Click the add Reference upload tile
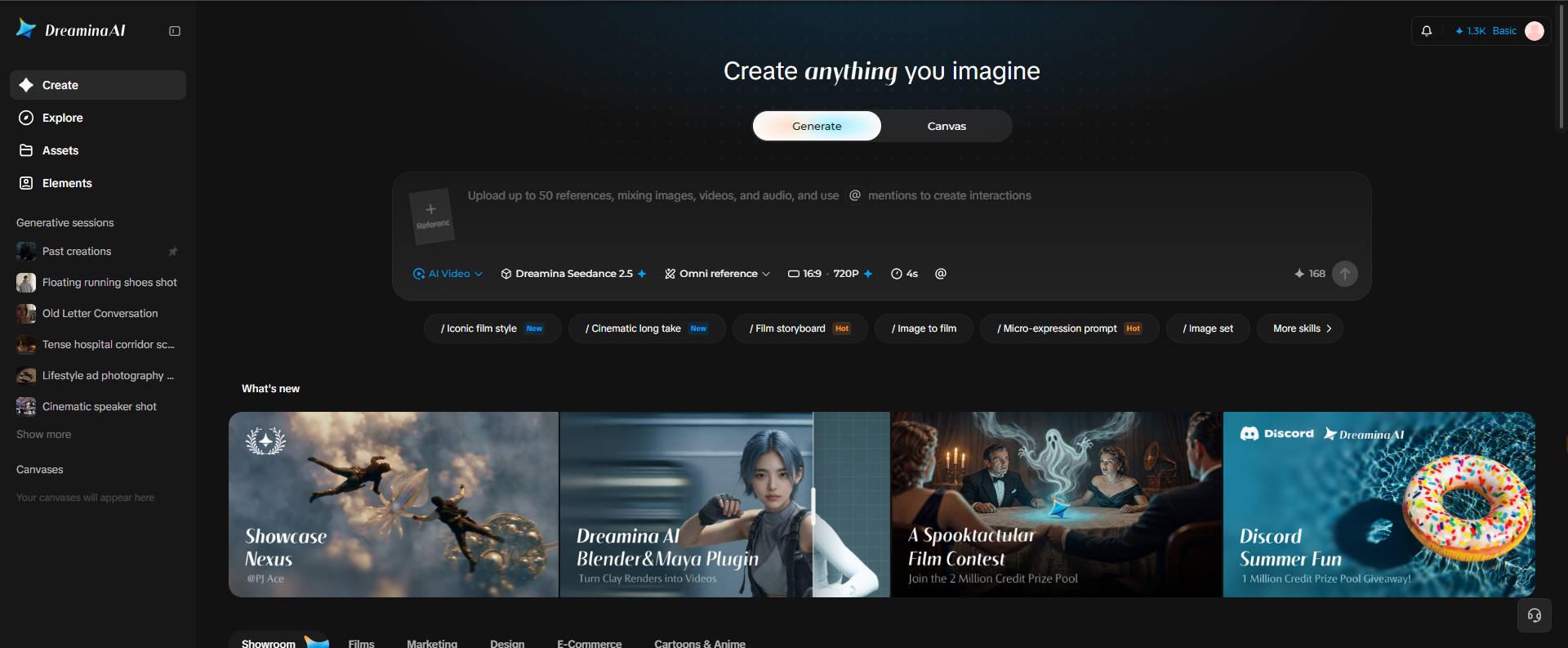Screen dimensions: 1568x648 (x=431, y=217)
